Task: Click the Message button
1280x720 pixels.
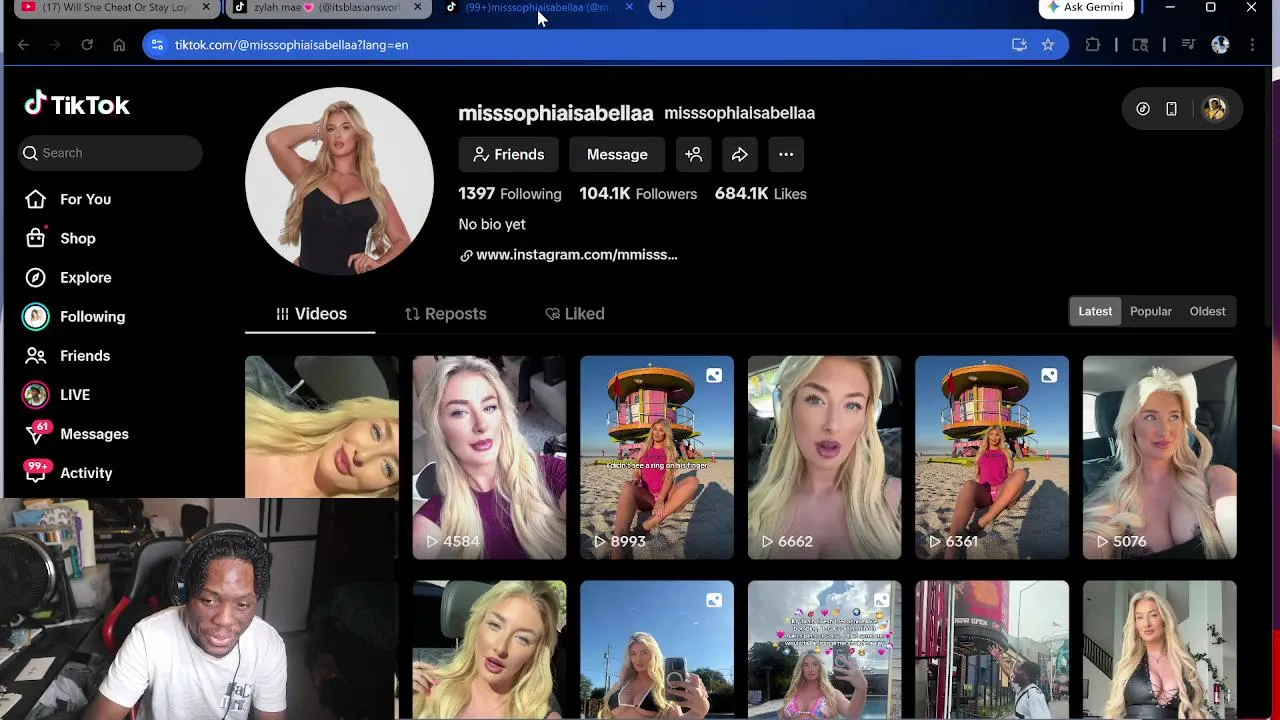Action: pyautogui.click(x=617, y=154)
